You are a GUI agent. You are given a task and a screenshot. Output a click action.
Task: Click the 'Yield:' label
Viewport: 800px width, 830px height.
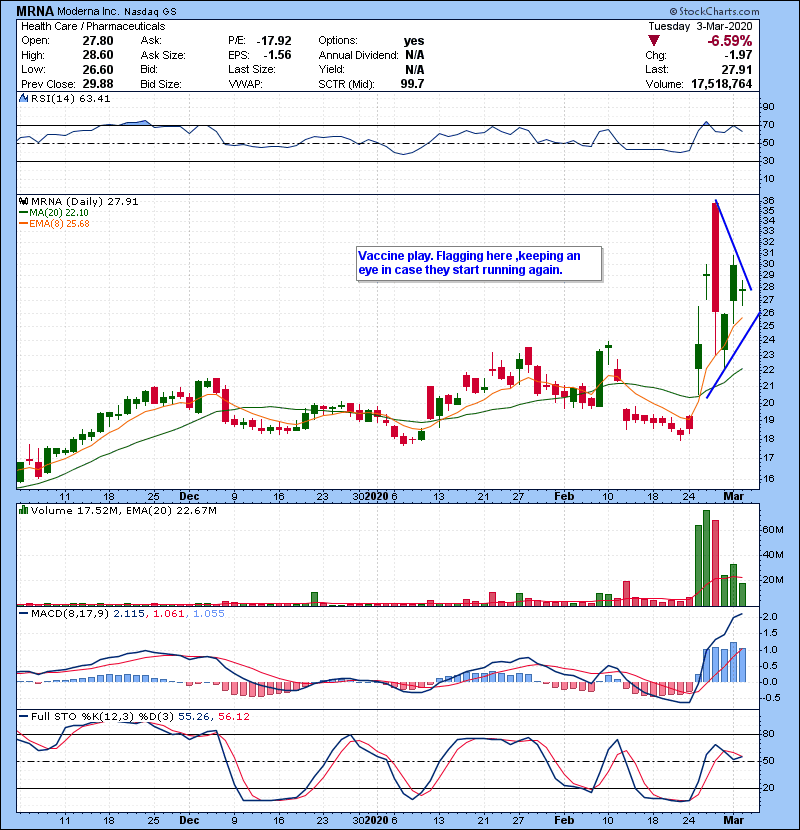point(331,69)
